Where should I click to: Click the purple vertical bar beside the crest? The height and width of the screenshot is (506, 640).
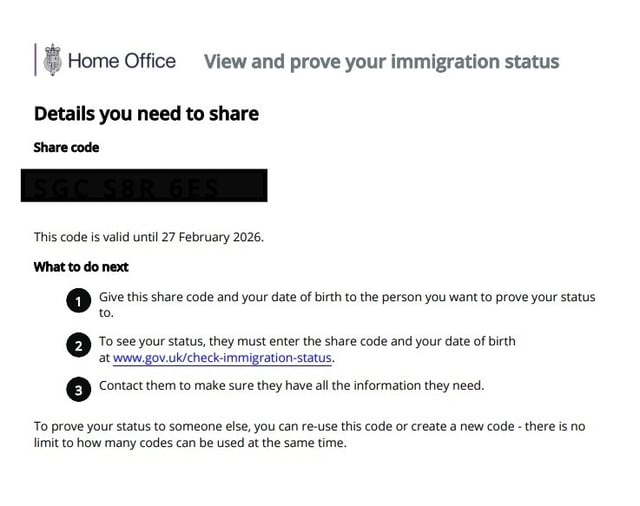click(36, 60)
